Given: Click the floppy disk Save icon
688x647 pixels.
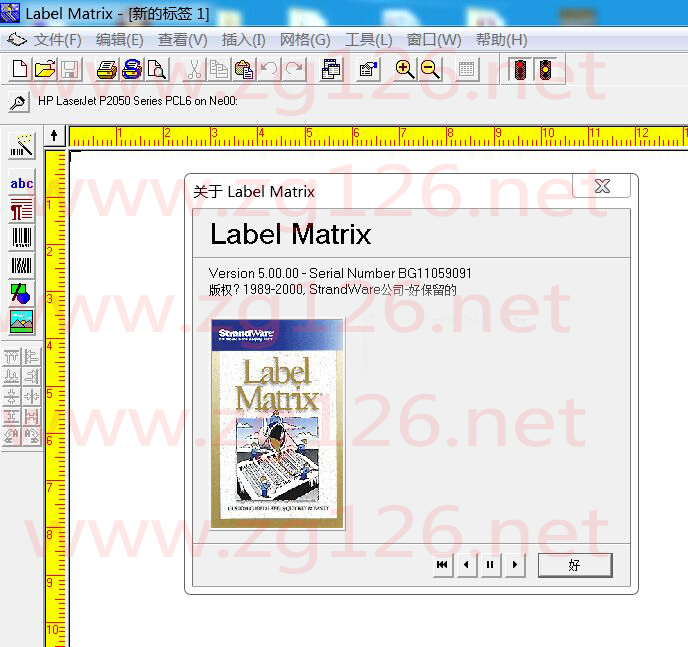Looking at the screenshot, I should click(70, 69).
